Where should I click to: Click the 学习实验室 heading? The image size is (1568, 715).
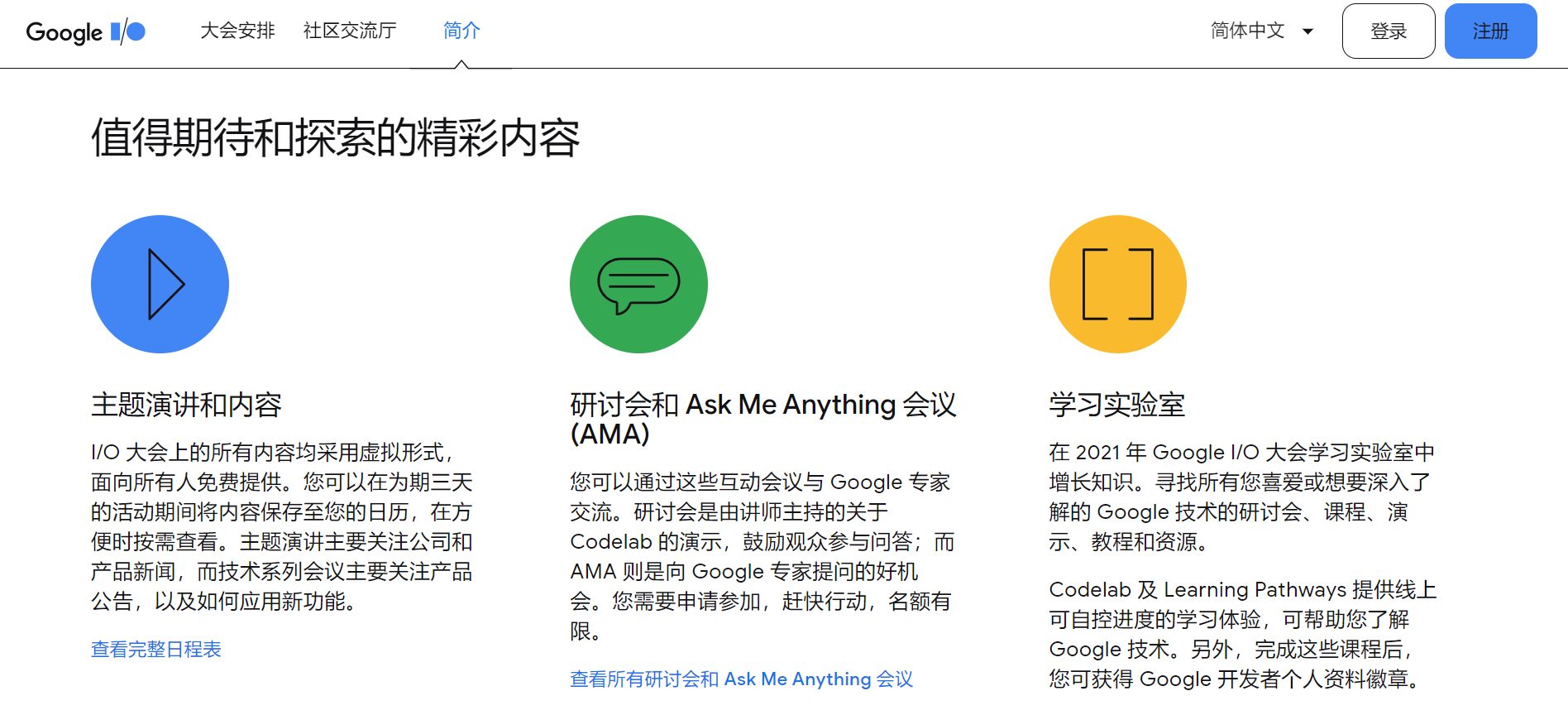click(x=1116, y=405)
